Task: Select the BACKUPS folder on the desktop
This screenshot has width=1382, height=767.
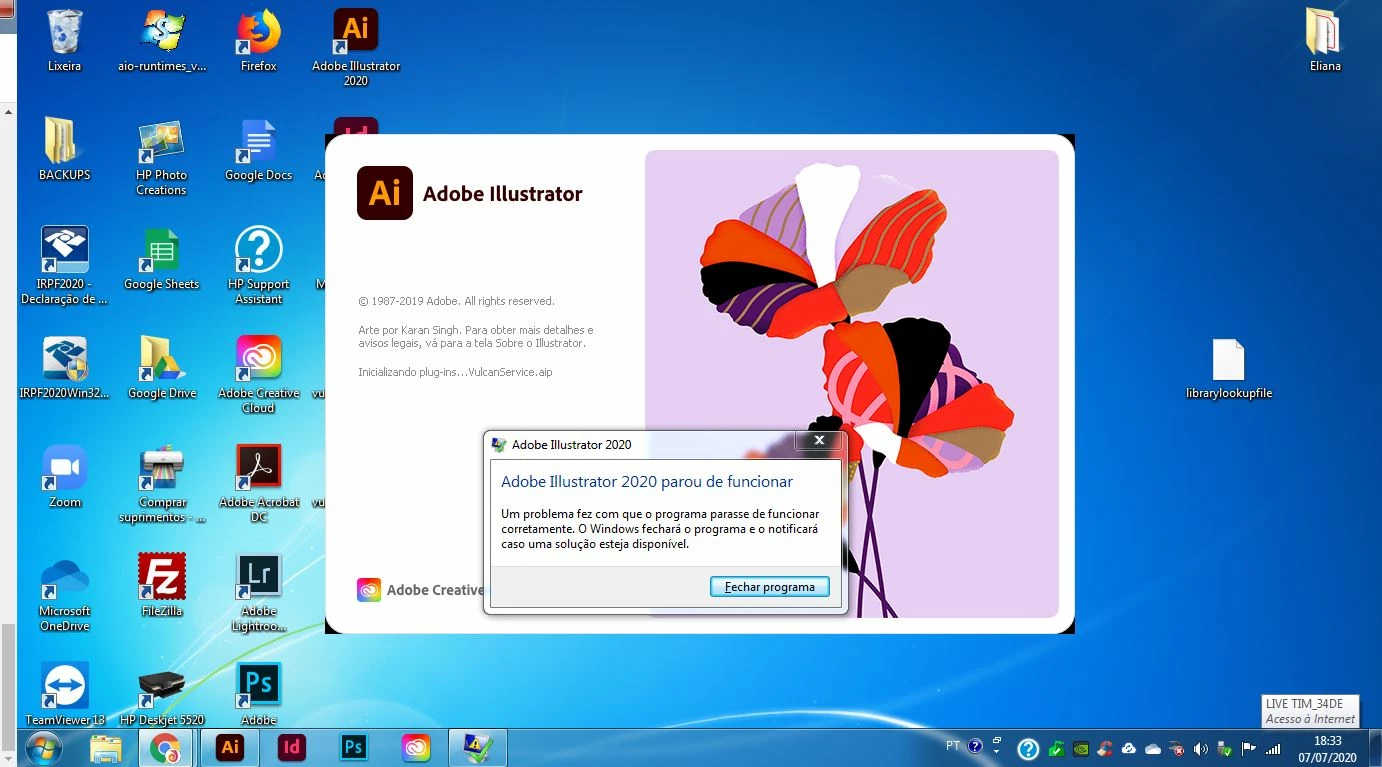Action: tap(65, 150)
